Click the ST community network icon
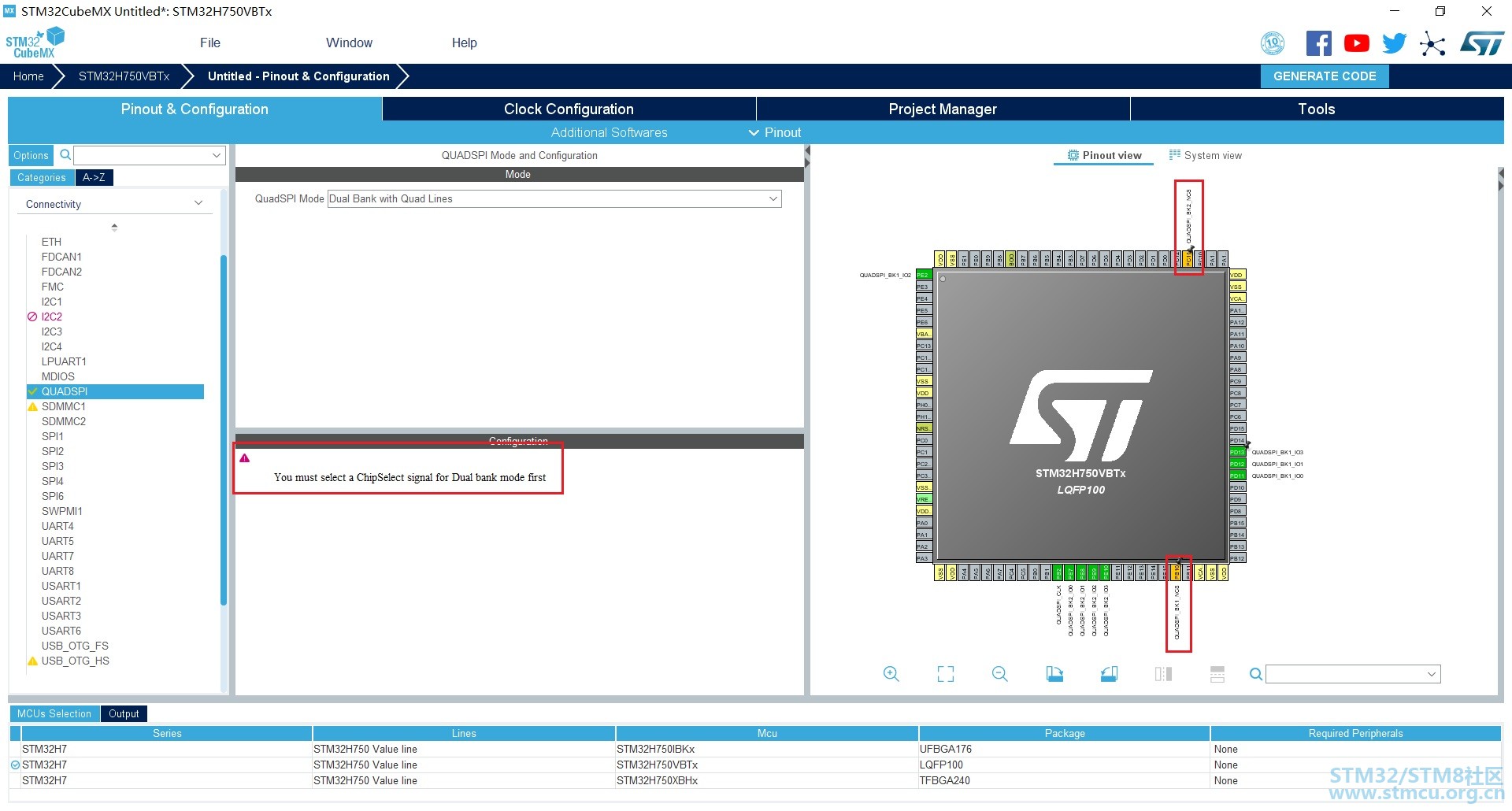1512x811 pixels. [1432, 43]
